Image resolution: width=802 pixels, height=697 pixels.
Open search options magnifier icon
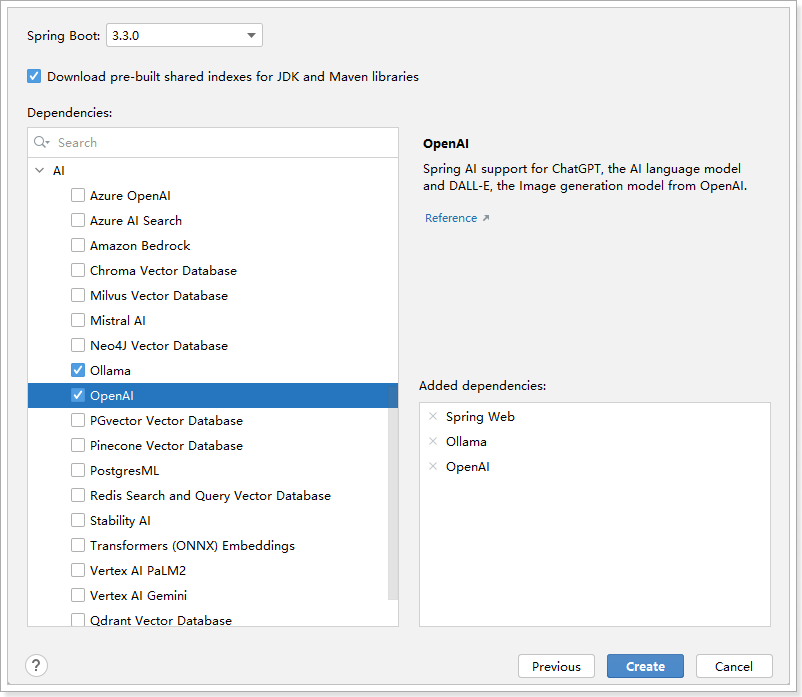click(x=41, y=142)
